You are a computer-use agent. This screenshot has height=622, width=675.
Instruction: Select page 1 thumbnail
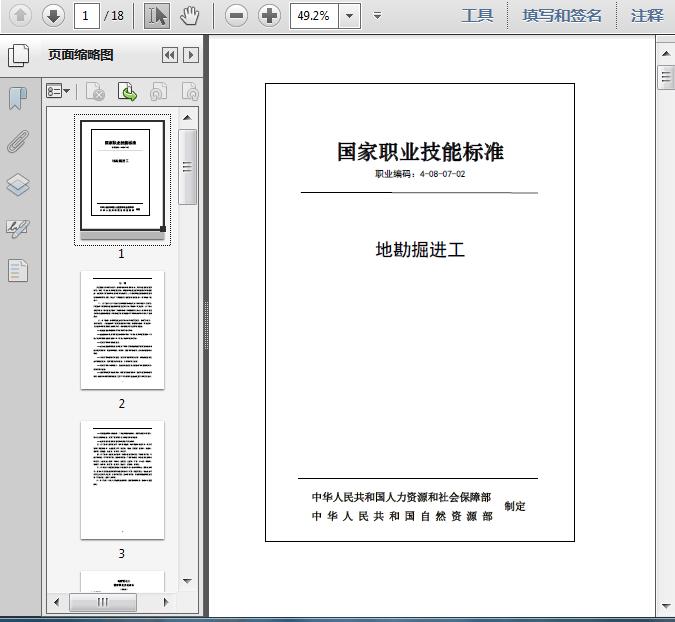coord(122,179)
